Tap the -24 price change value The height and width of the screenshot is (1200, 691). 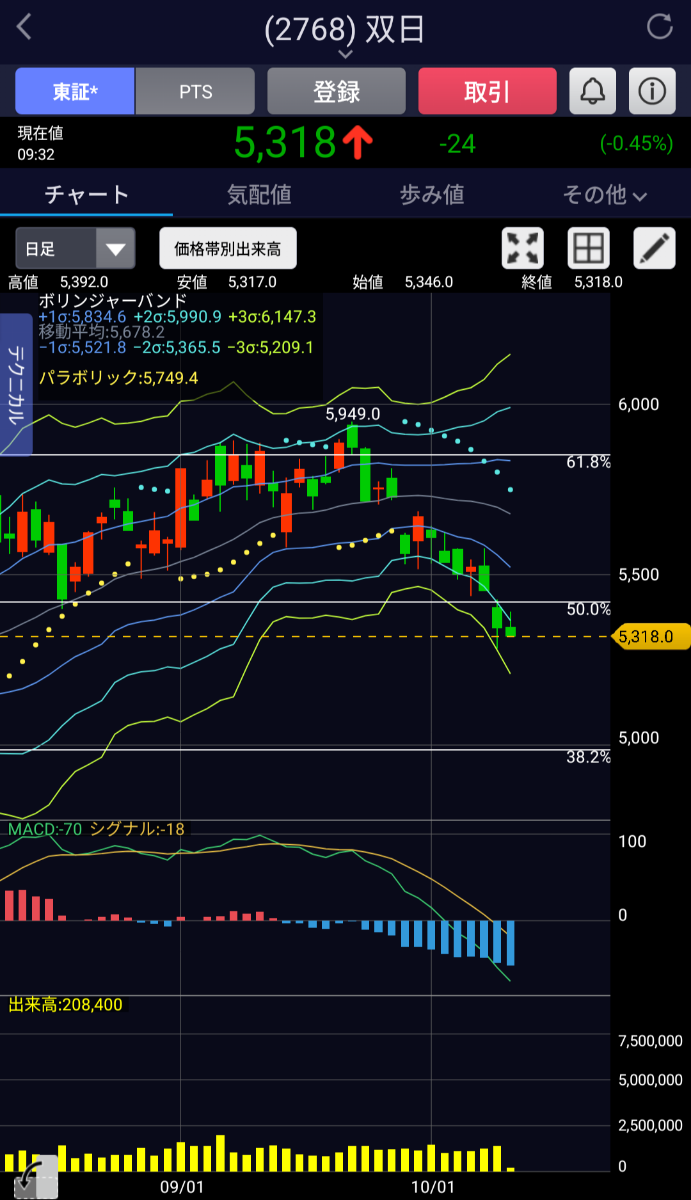click(x=457, y=144)
